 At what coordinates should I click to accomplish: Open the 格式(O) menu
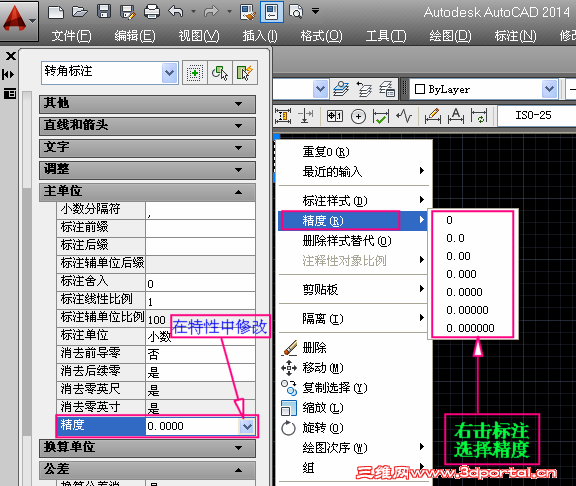(x=321, y=36)
